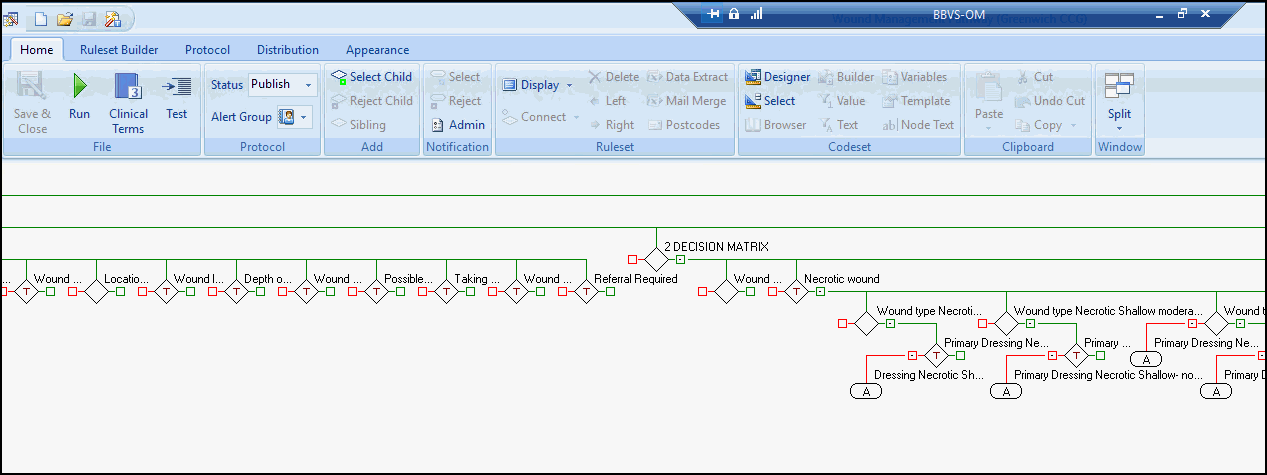Click the Run play icon
Screen dimensions: 1267x475
(79, 86)
